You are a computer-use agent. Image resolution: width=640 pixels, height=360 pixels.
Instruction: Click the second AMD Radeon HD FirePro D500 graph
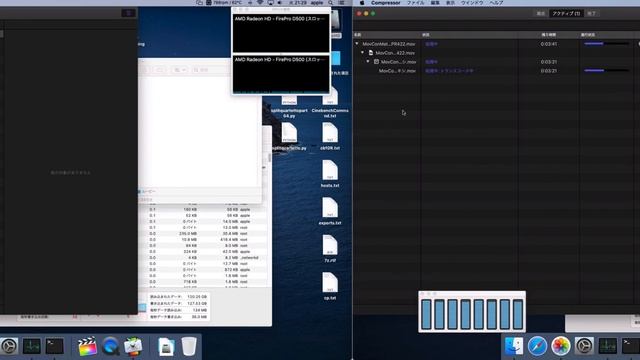[281, 74]
